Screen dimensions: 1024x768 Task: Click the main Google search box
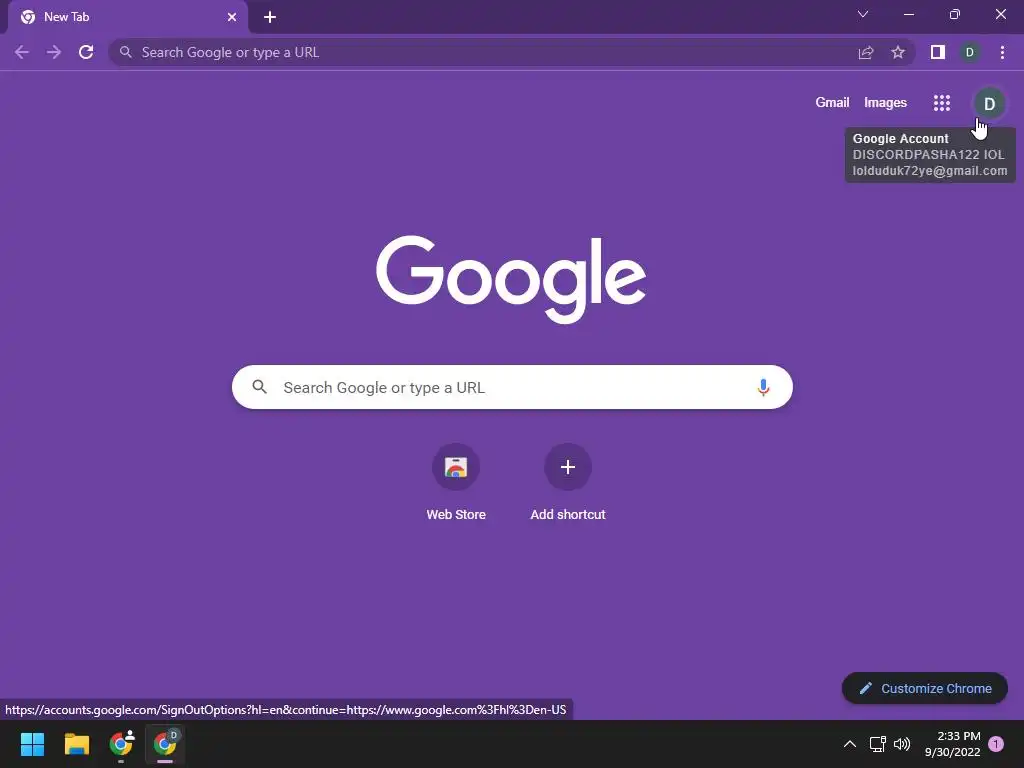coord(513,387)
